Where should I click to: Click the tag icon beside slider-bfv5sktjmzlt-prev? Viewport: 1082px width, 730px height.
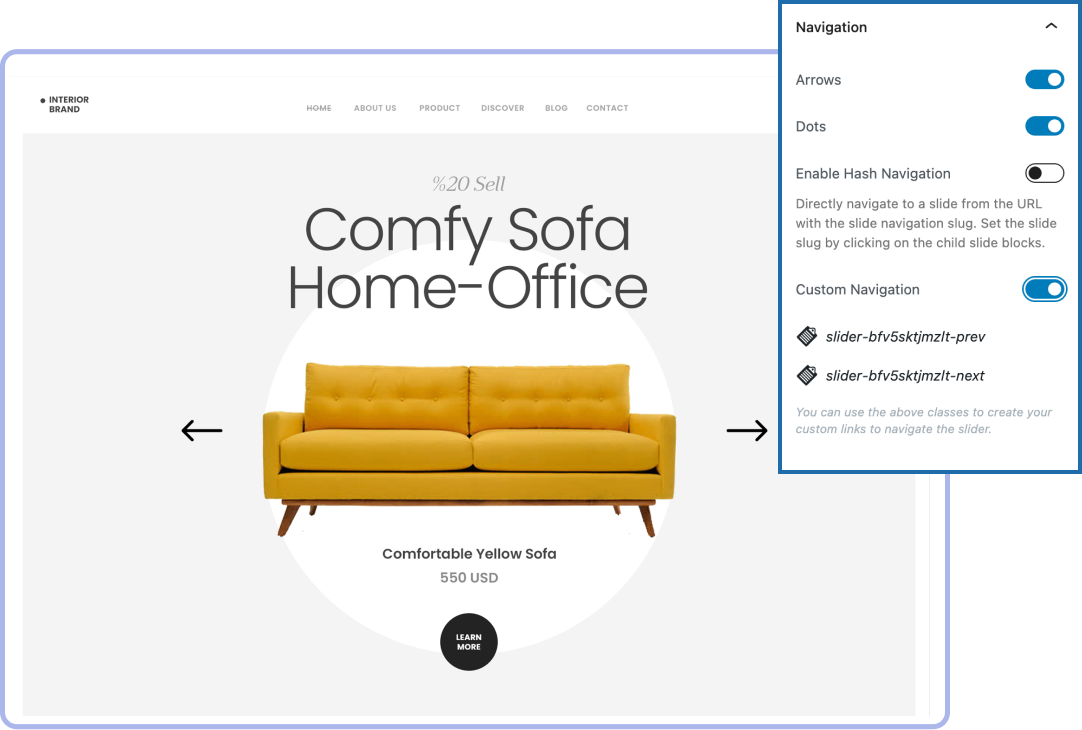click(807, 336)
